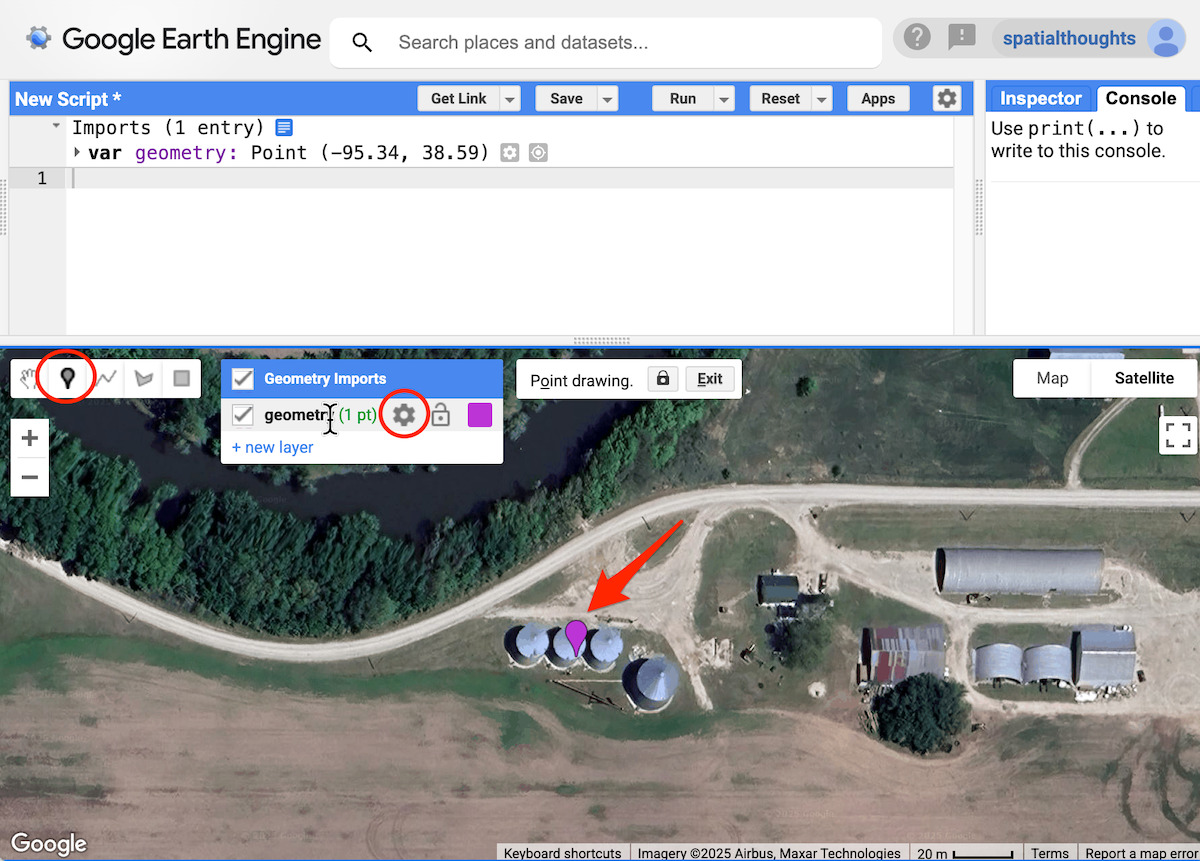Add a new geometry layer
This screenshot has height=861, width=1200.
(272, 447)
